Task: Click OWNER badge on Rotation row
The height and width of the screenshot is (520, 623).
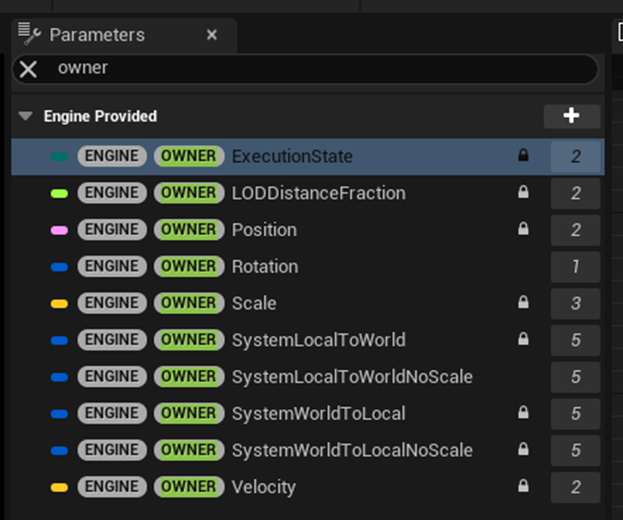Action: 189,266
